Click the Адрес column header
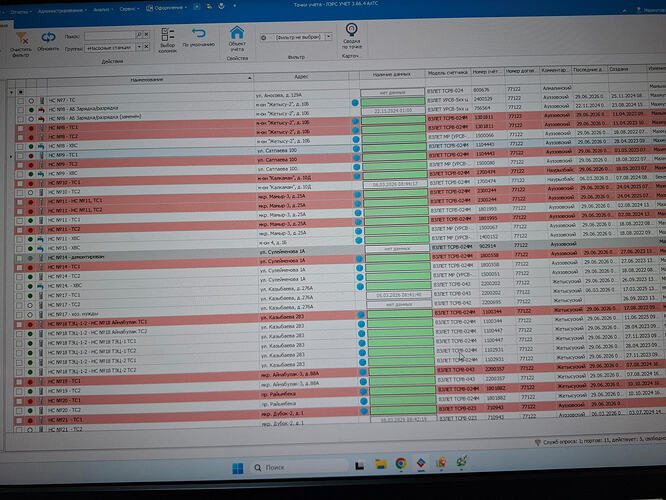This screenshot has height=500, width=666. click(x=301, y=77)
